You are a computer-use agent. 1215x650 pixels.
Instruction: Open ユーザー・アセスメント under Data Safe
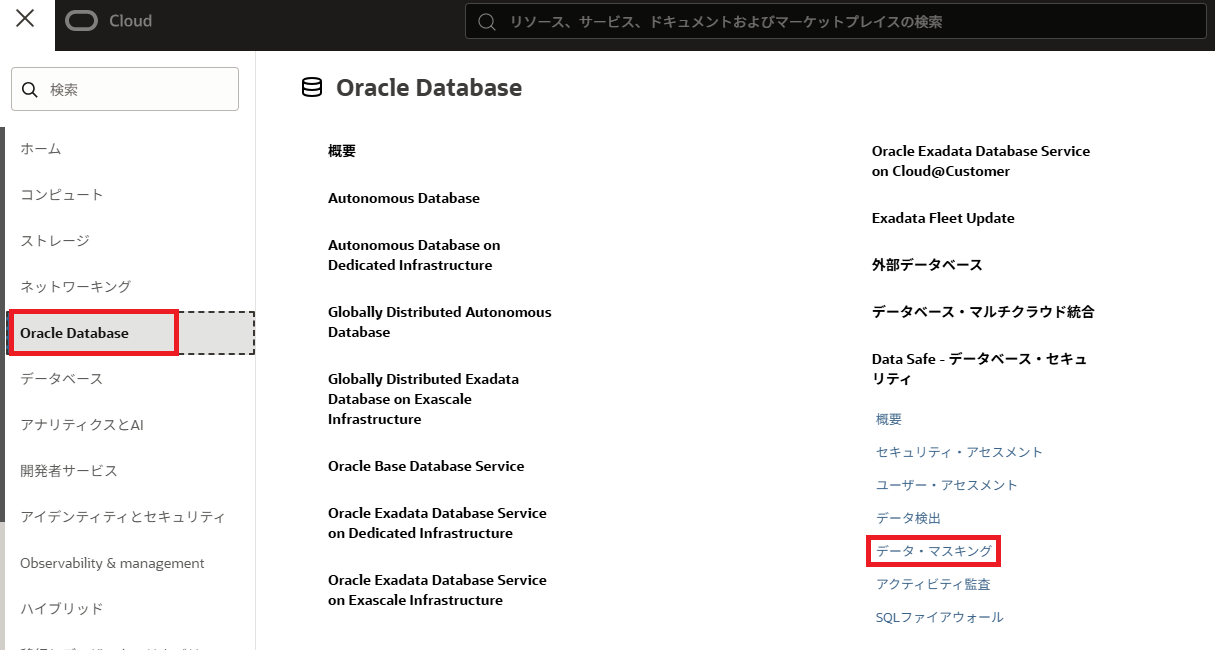click(x=947, y=485)
